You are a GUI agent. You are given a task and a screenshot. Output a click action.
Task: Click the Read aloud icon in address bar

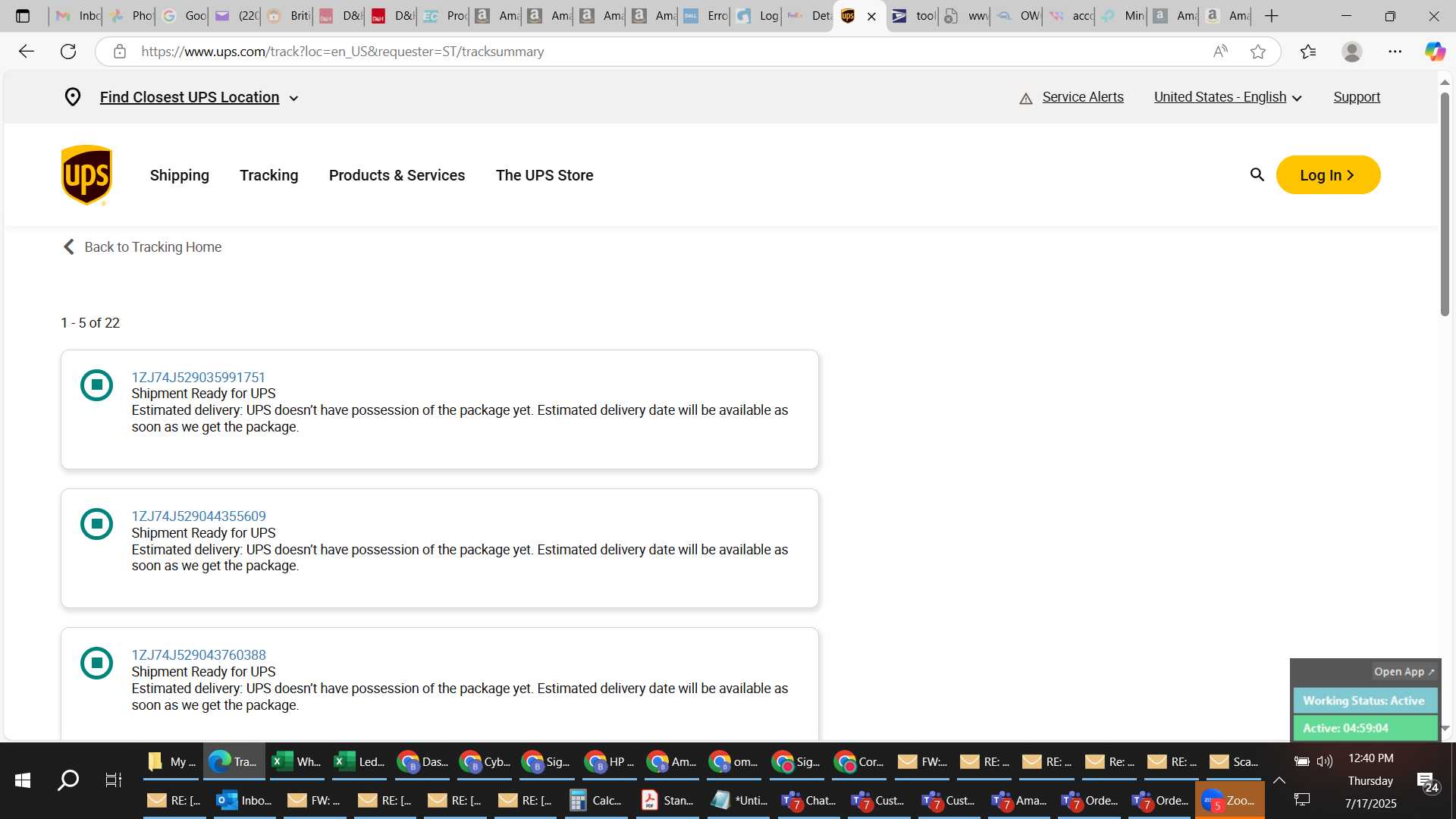pos(1220,52)
